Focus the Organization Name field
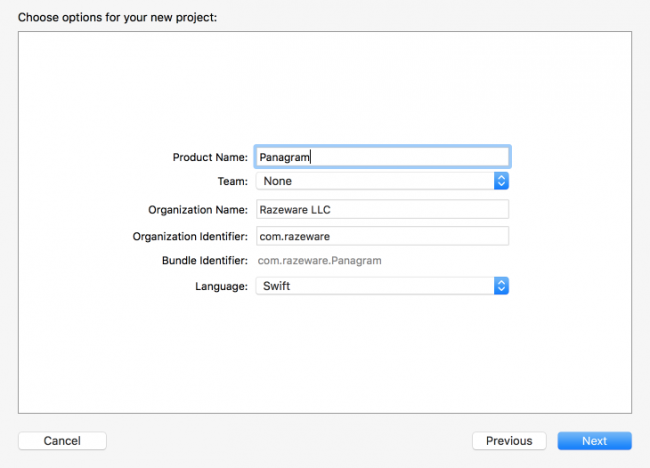 pos(382,209)
